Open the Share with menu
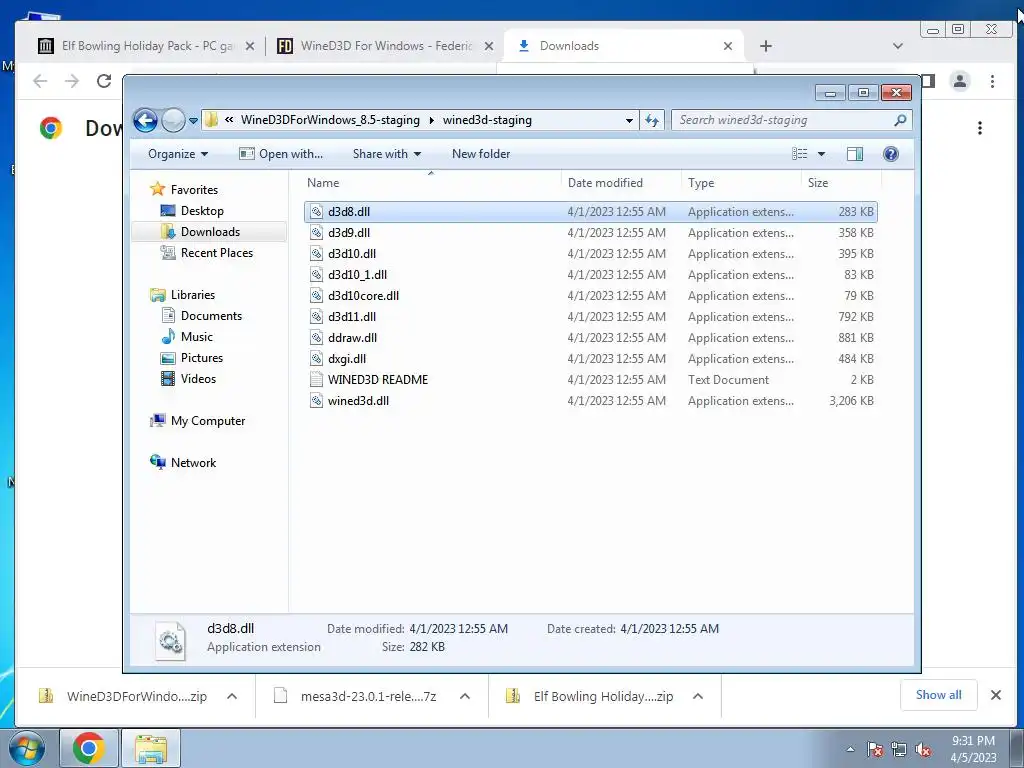This screenshot has width=1024, height=768. [387, 154]
